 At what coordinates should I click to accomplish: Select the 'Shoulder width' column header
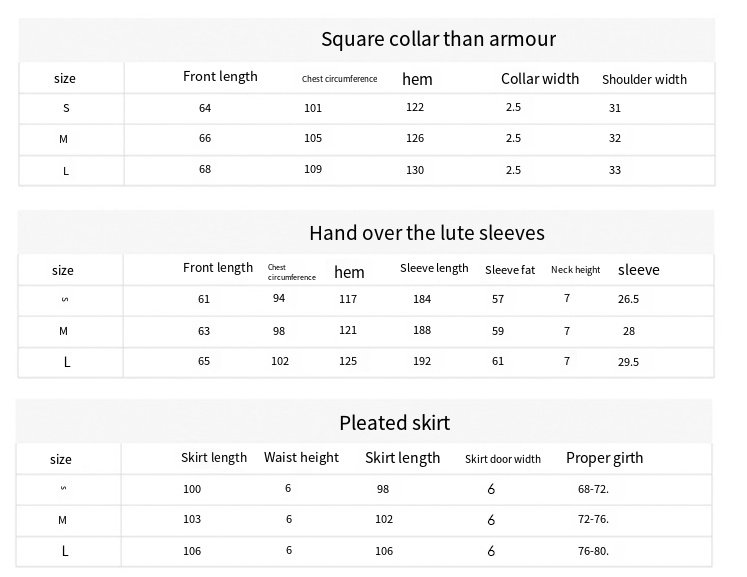[x=644, y=80]
